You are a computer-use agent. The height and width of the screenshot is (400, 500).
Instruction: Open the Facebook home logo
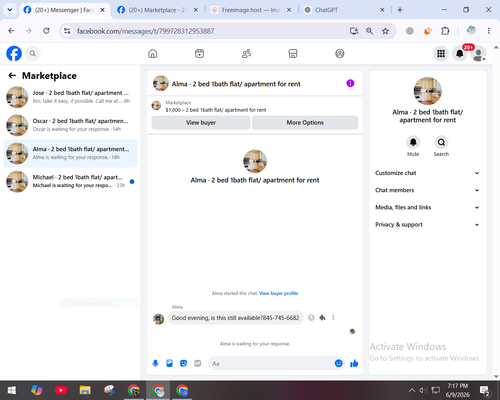click(14, 53)
